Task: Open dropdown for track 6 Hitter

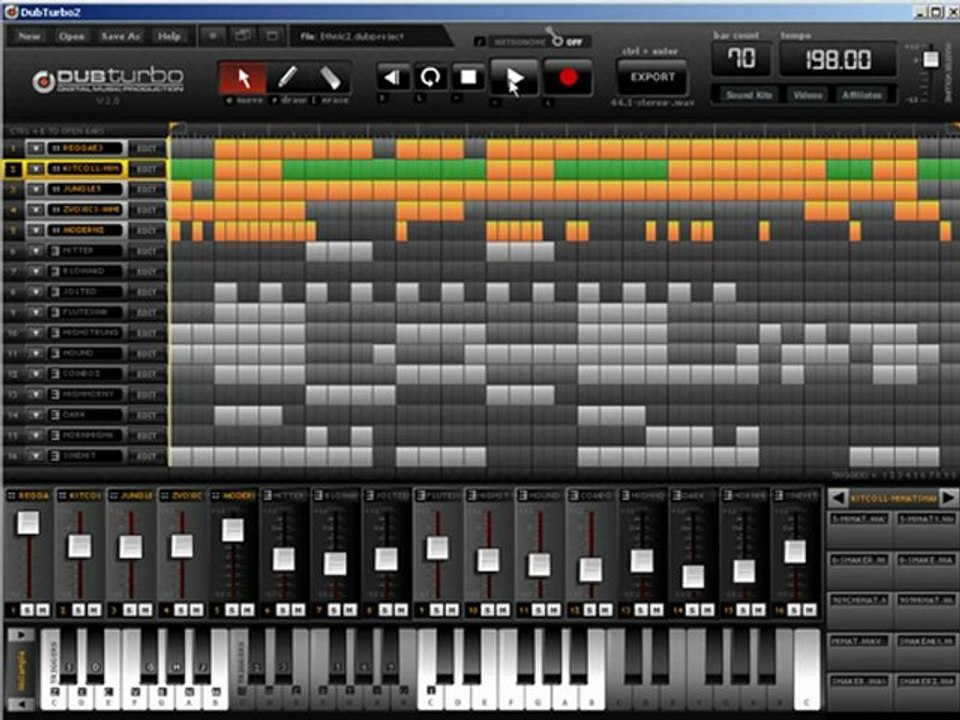Action: (36, 251)
